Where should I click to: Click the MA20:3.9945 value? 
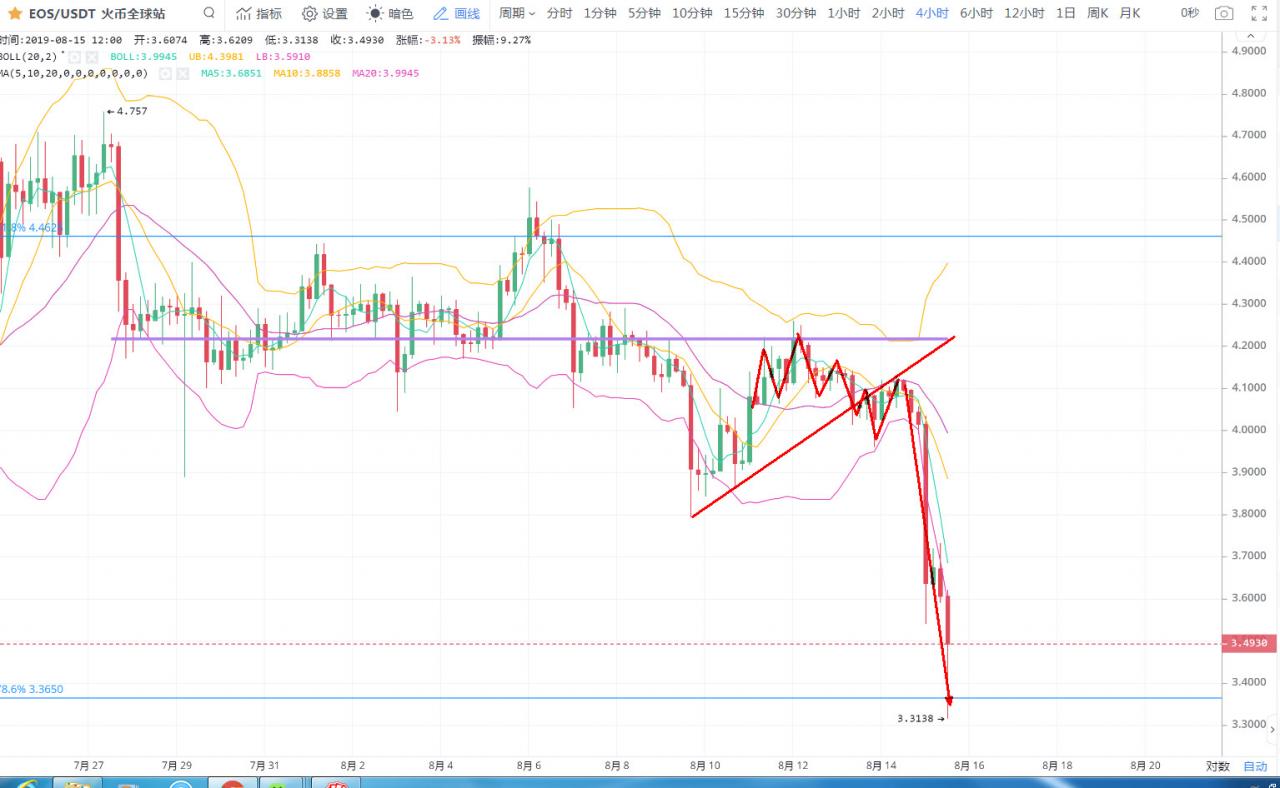point(385,73)
